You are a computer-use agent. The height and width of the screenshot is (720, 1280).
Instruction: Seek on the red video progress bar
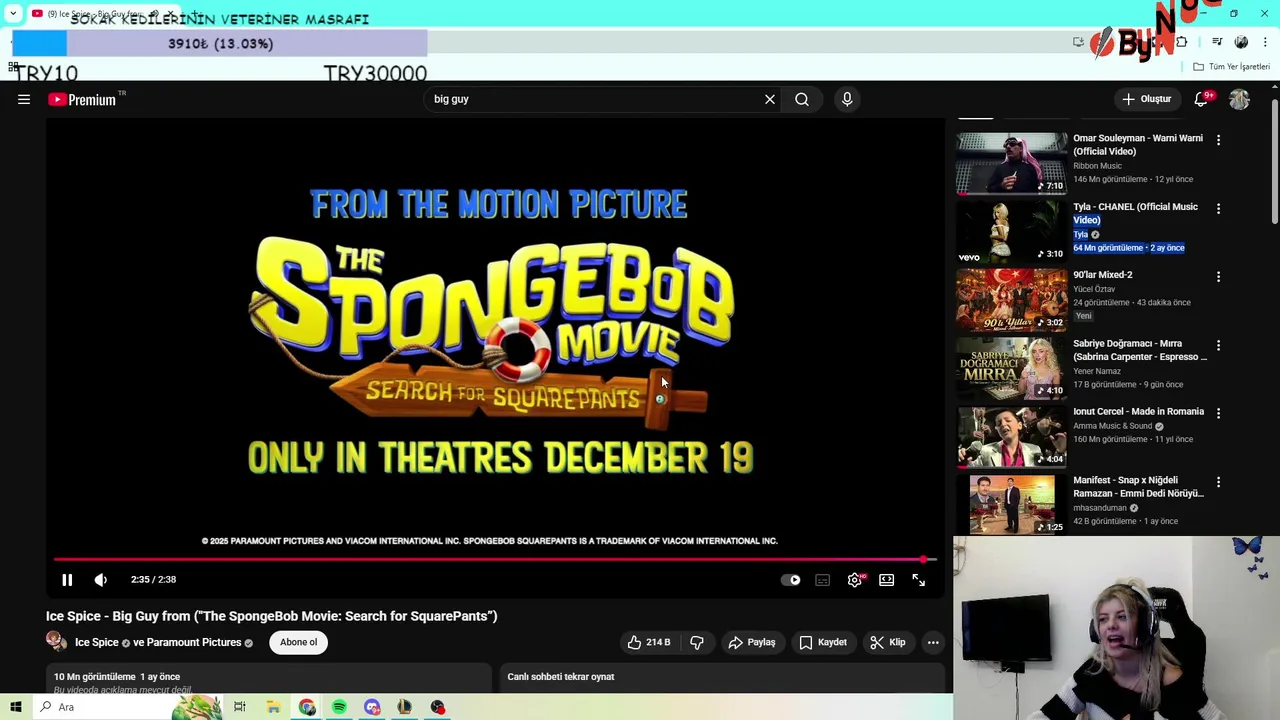point(495,560)
